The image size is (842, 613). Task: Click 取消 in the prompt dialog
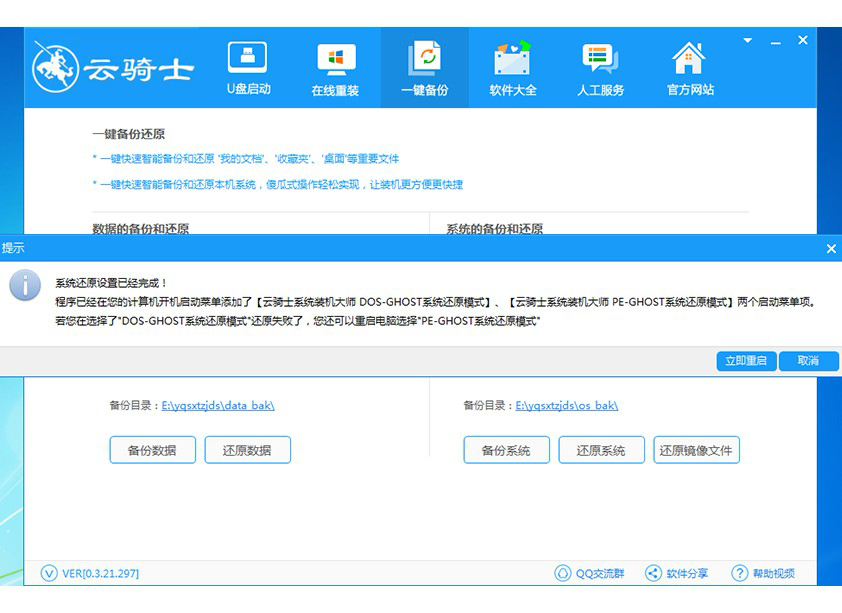[x=808, y=361]
